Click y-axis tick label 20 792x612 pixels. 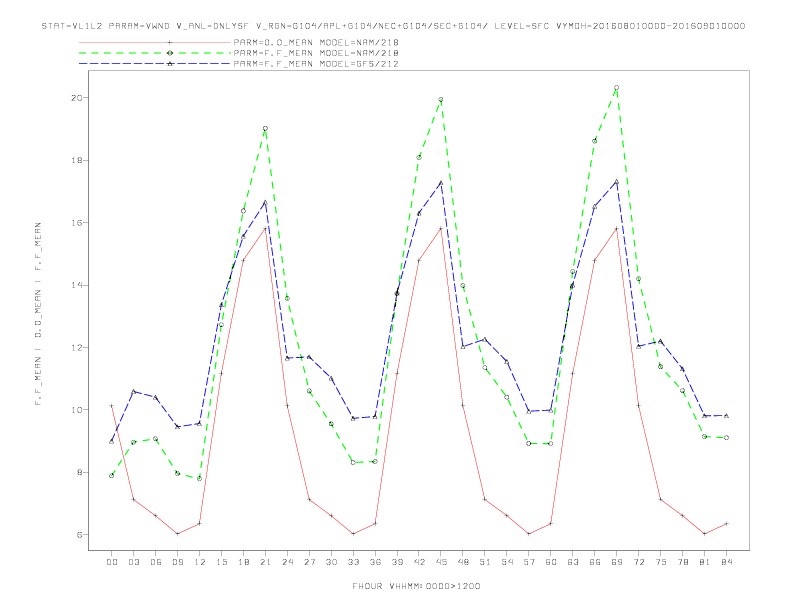(77, 97)
